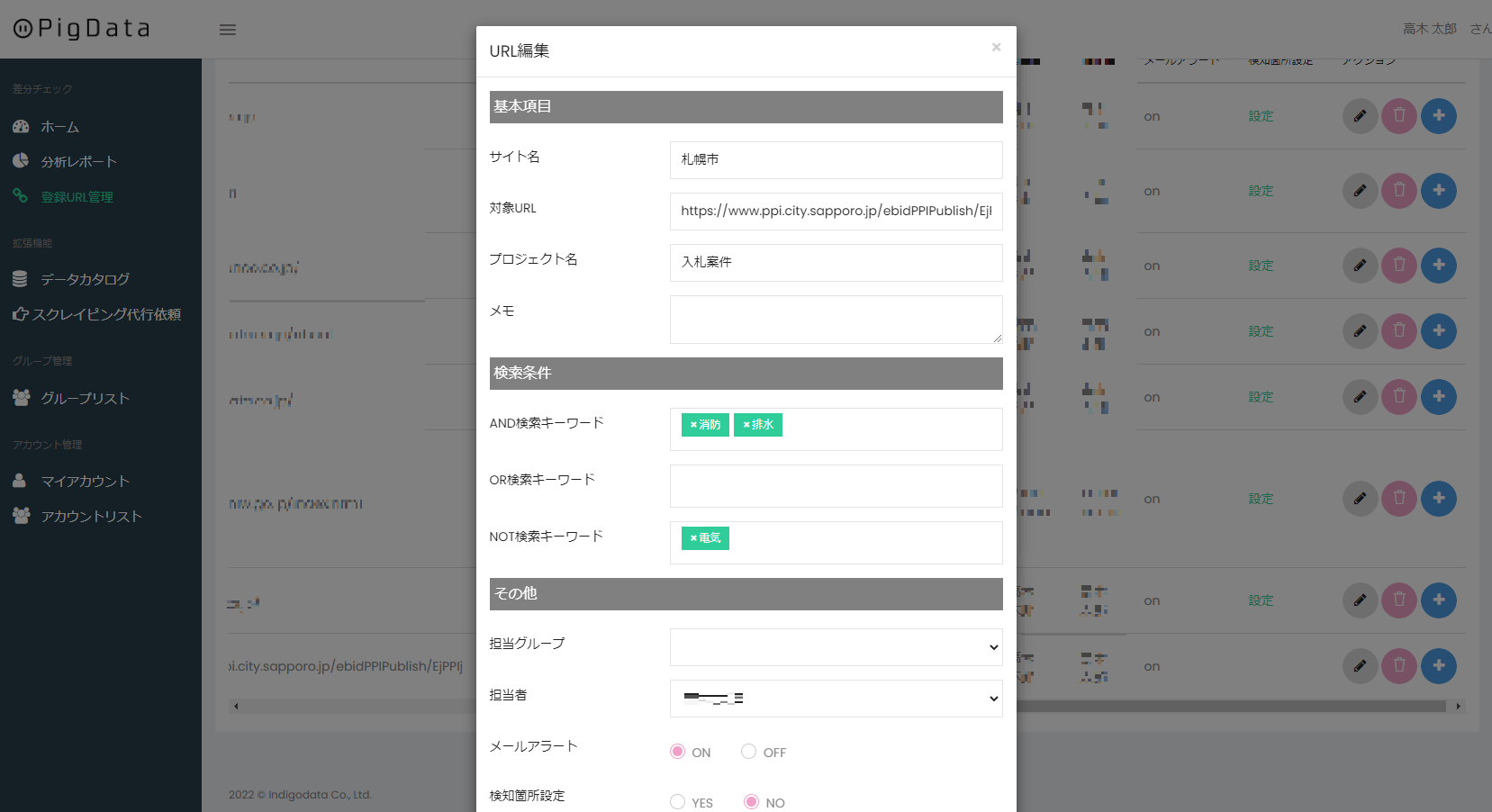Click the blue plus icon in third row

(x=1439, y=266)
